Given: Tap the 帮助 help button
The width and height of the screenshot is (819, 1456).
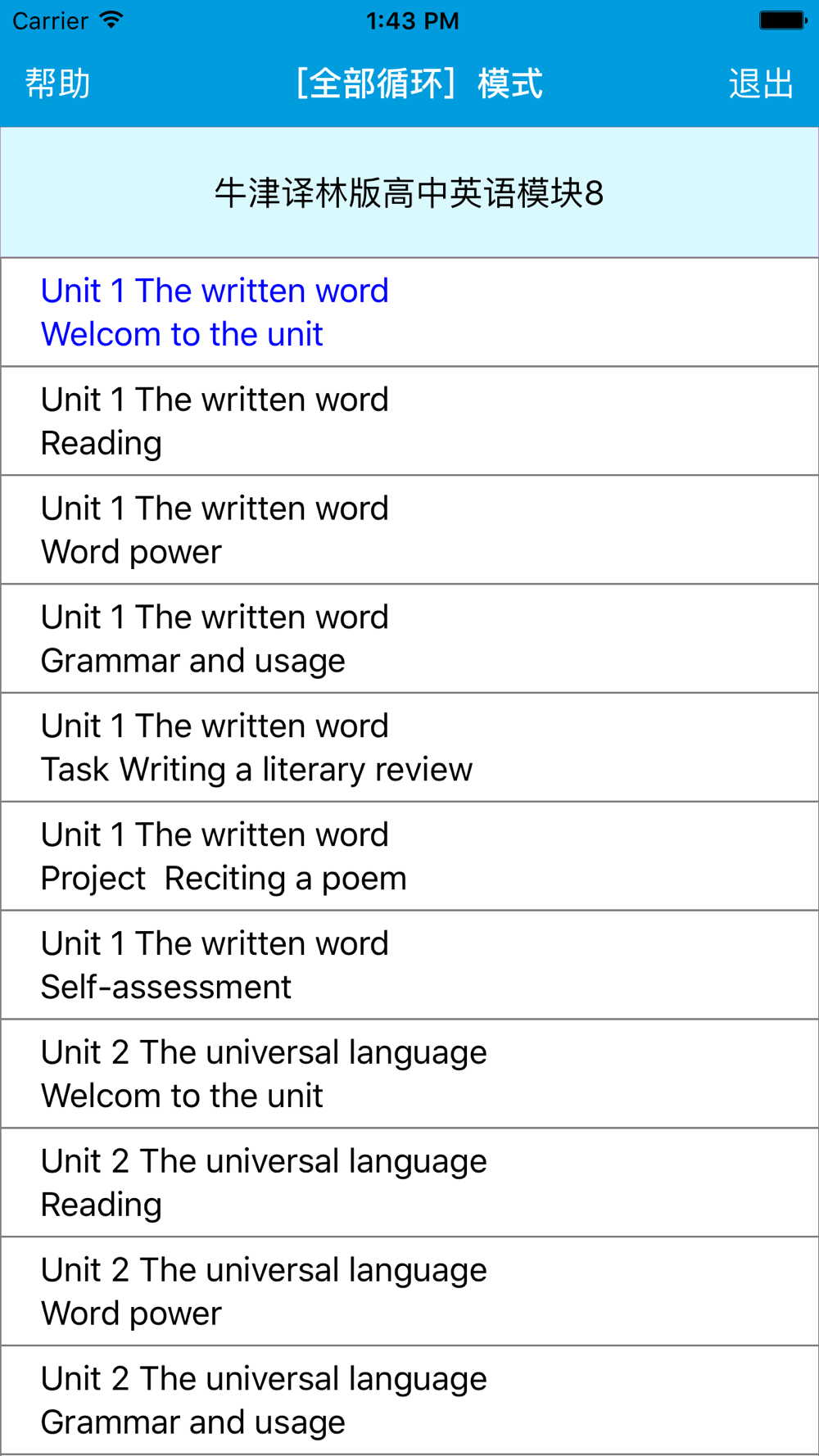Looking at the screenshot, I should click(x=57, y=84).
